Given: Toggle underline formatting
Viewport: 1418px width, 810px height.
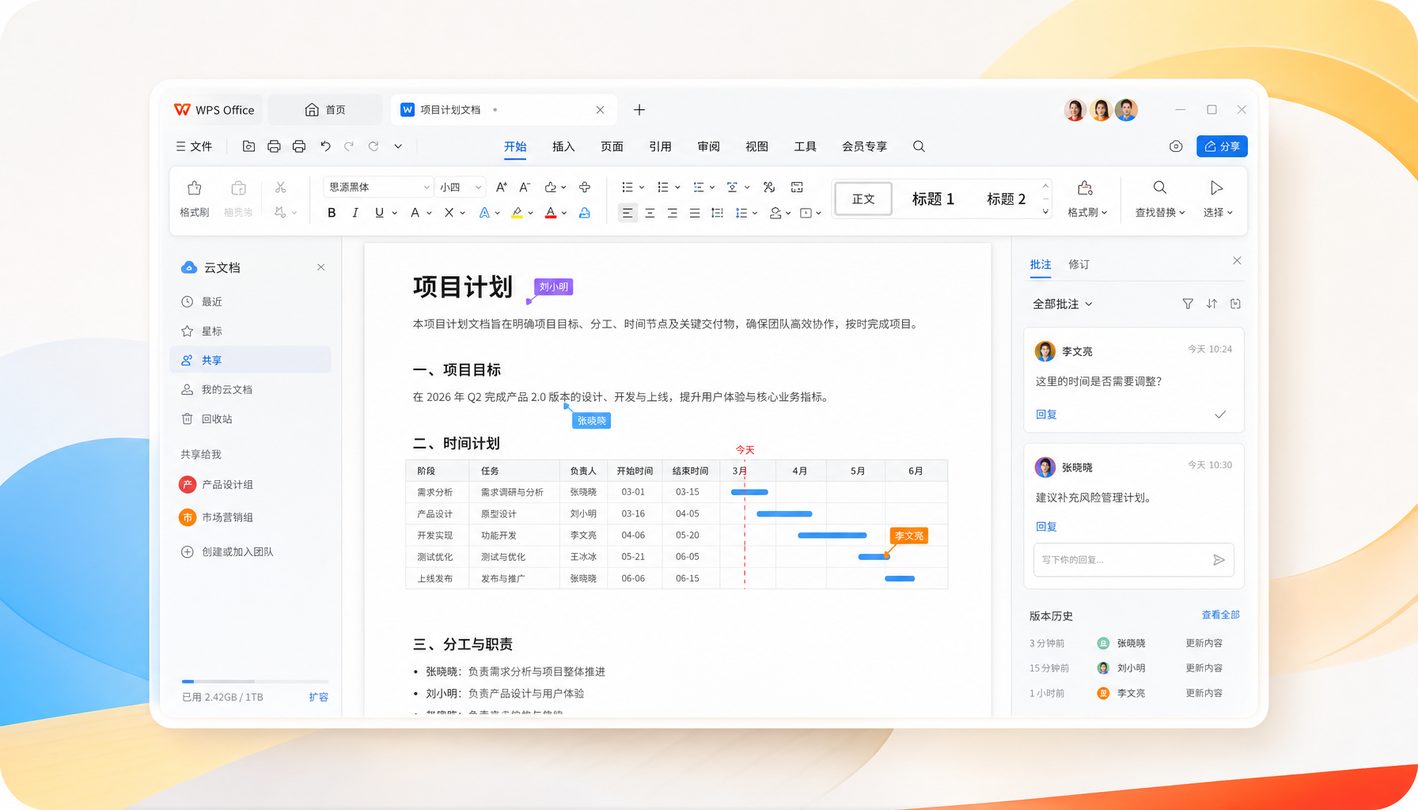Looking at the screenshot, I should click(379, 213).
